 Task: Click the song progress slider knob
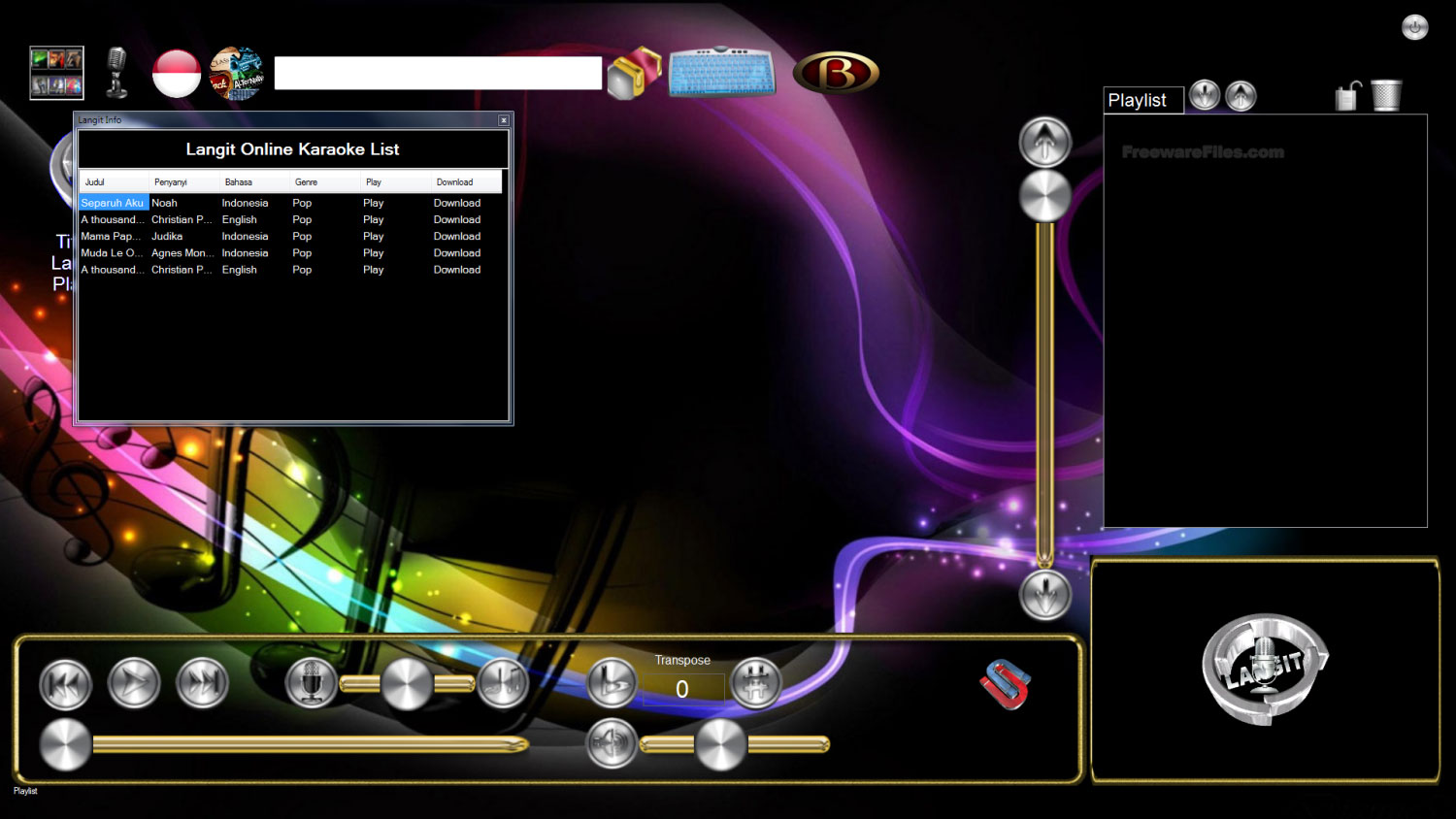(65, 745)
